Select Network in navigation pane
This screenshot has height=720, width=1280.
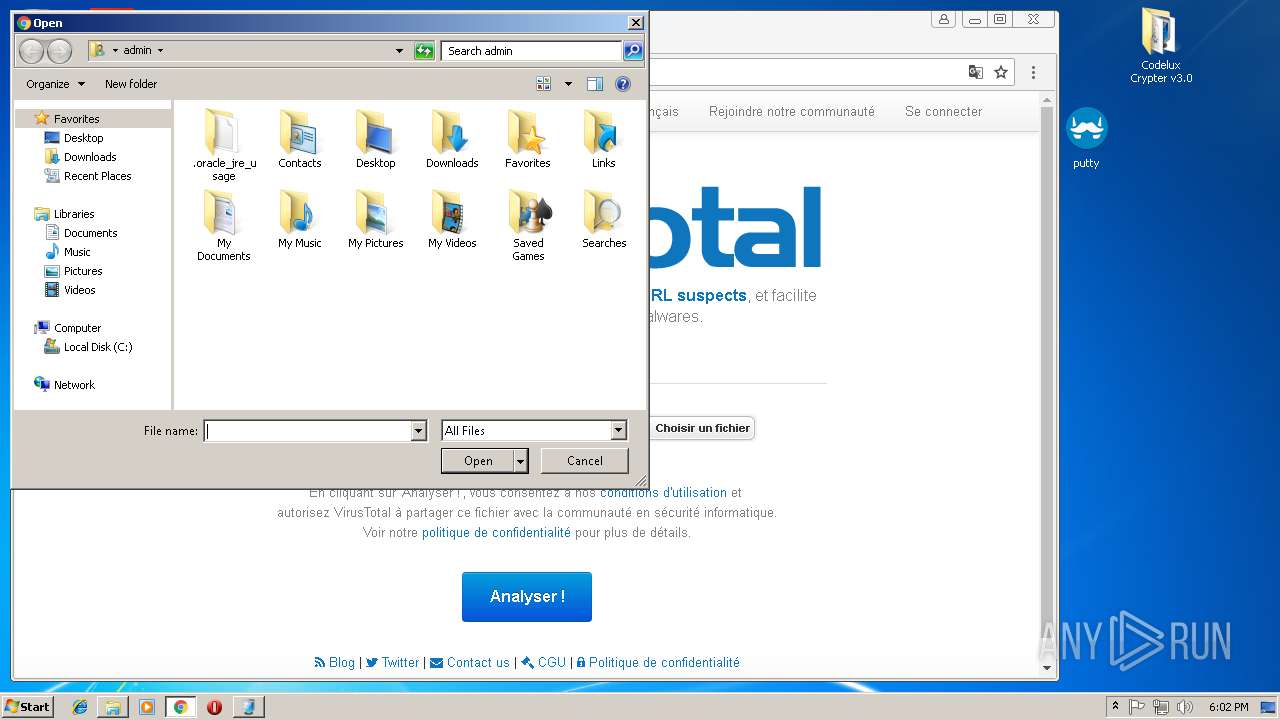point(74,385)
